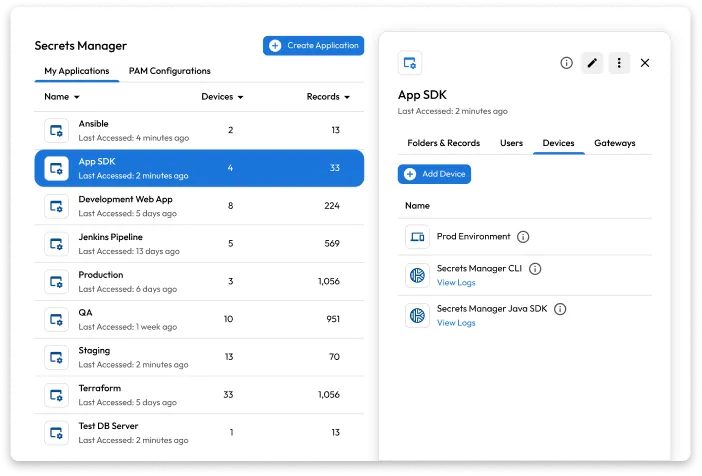The height and width of the screenshot is (476, 702).
Task: Select the Devices tab
Action: 558,143
